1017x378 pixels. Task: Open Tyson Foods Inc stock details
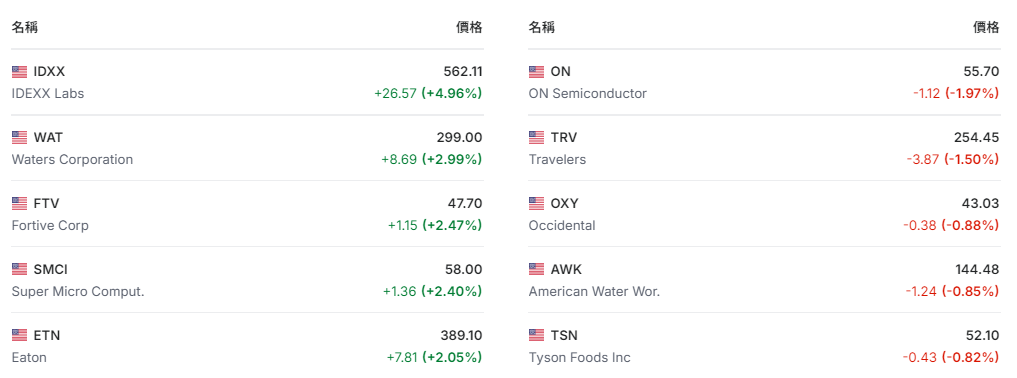579,357
